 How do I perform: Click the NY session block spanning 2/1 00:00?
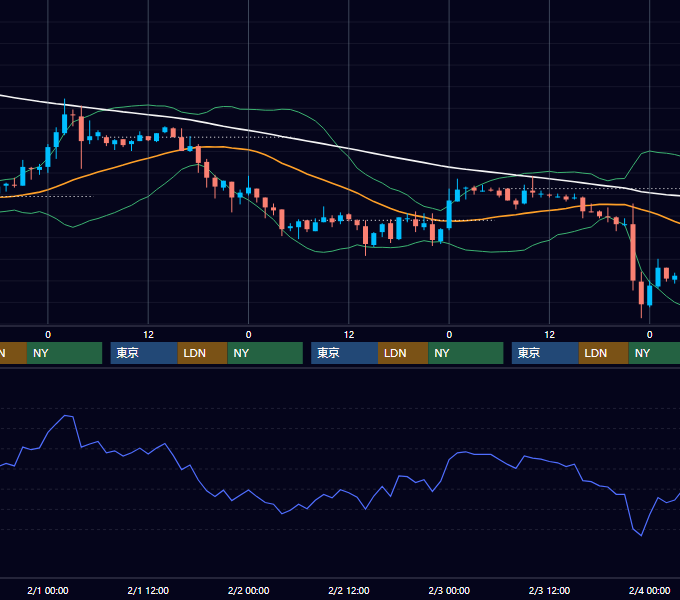[64, 353]
